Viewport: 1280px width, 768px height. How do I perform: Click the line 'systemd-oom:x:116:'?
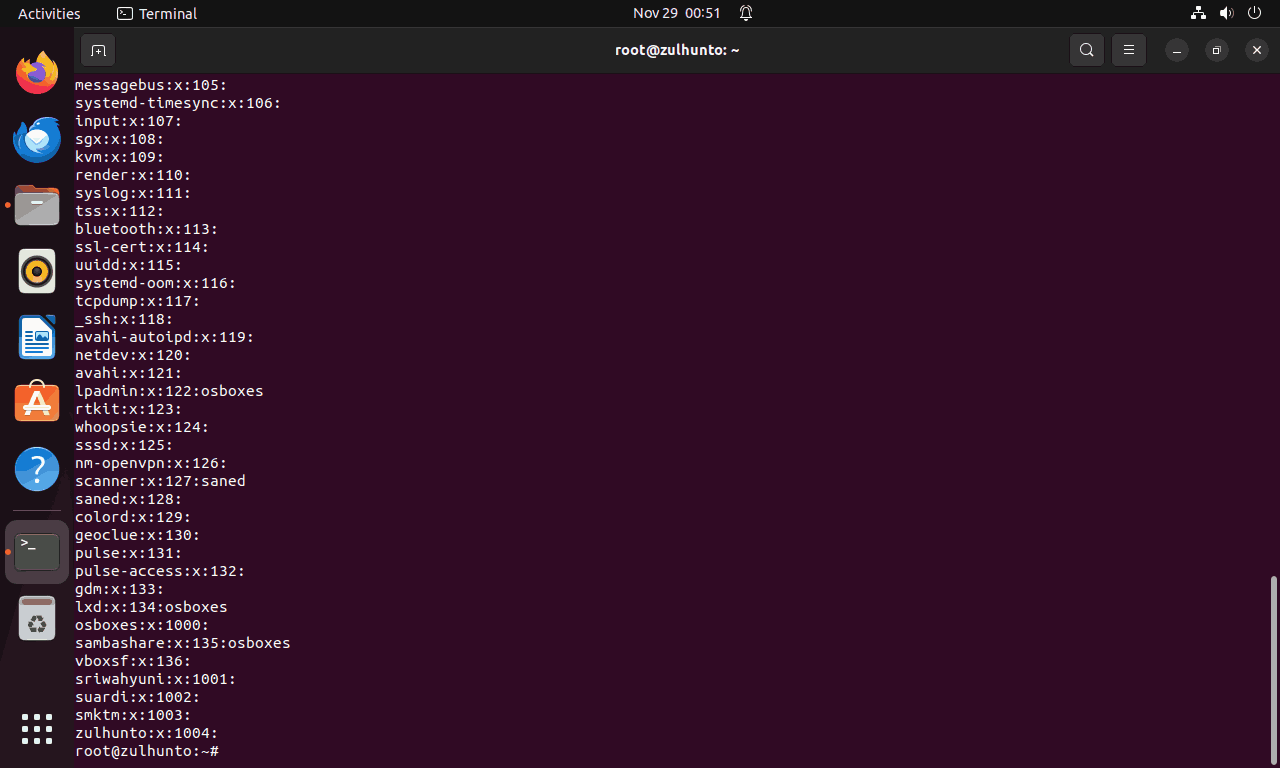pyautogui.click(x=156, y=283)
